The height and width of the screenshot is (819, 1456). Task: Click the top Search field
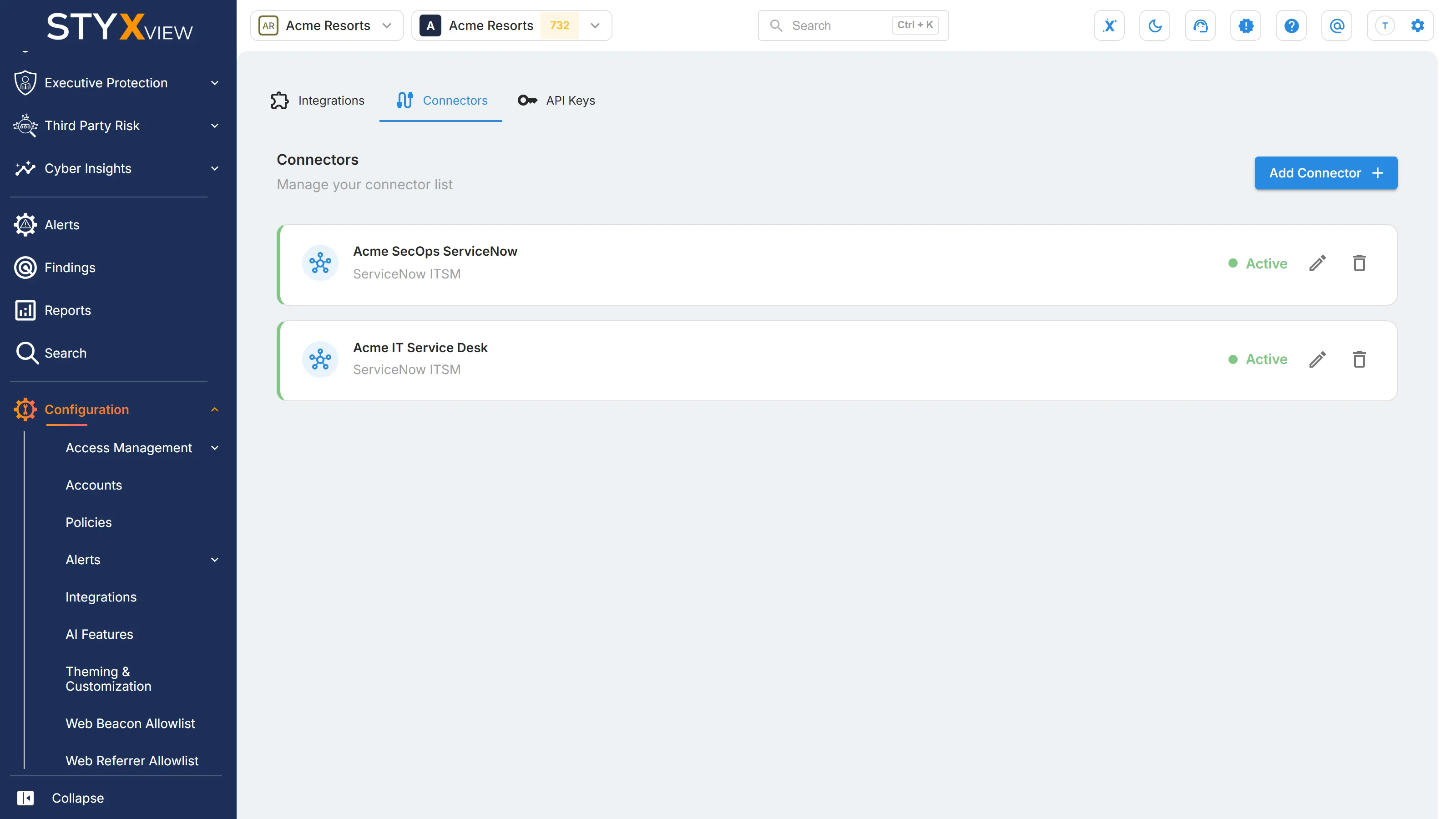[x=853, y=25]
